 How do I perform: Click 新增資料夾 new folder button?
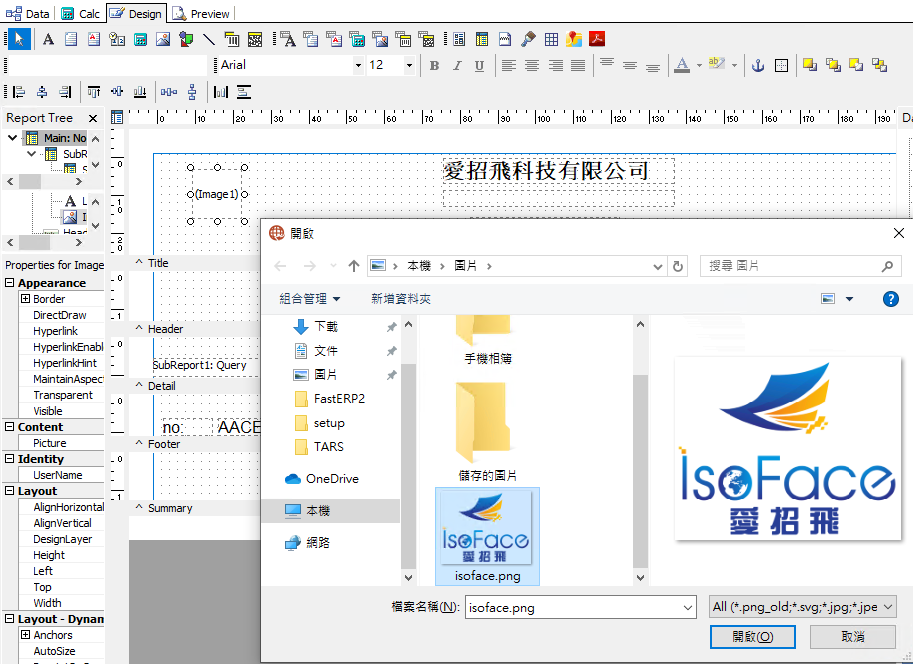coord(401,299)
